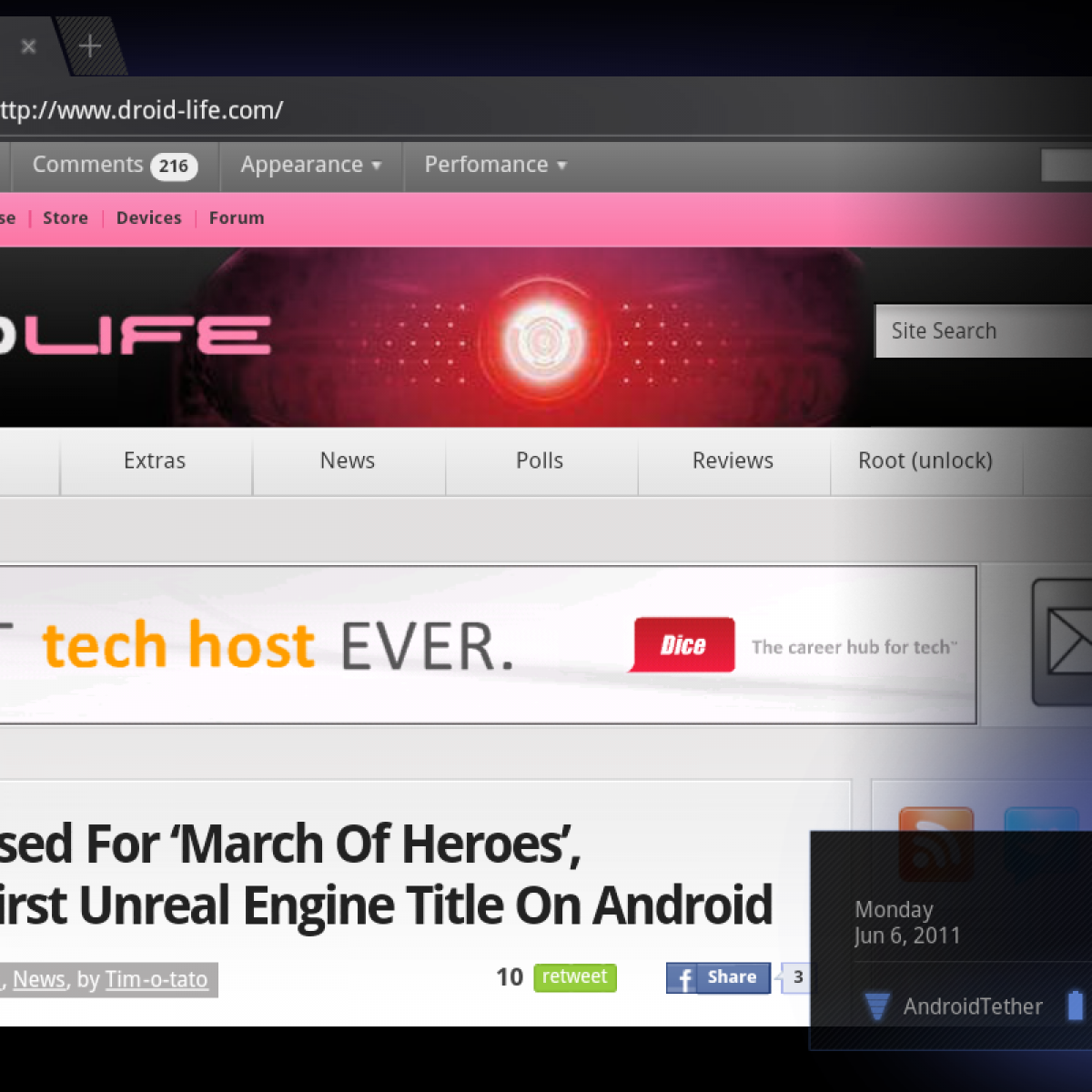
Task: Click the Store link in pink bar
Action: click(x=66, y=218)
